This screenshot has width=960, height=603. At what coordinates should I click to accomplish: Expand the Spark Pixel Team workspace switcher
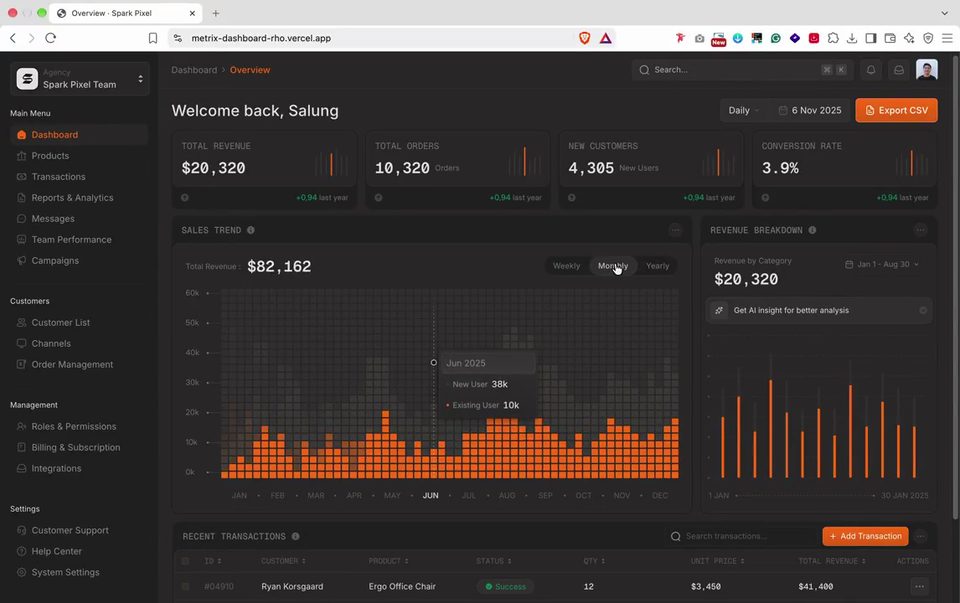tap(80, 79)
